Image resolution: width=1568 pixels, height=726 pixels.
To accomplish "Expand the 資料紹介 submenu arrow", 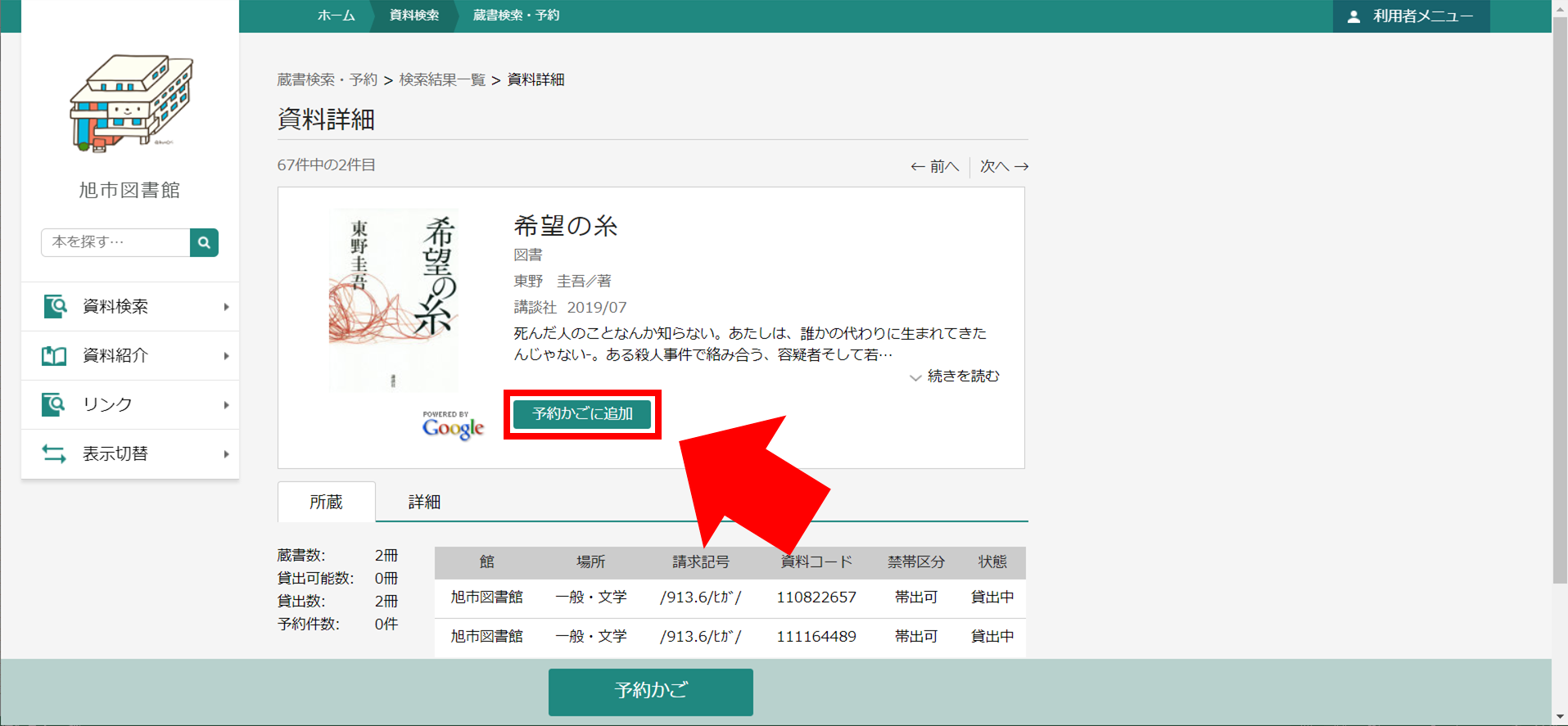I will 226,356.
